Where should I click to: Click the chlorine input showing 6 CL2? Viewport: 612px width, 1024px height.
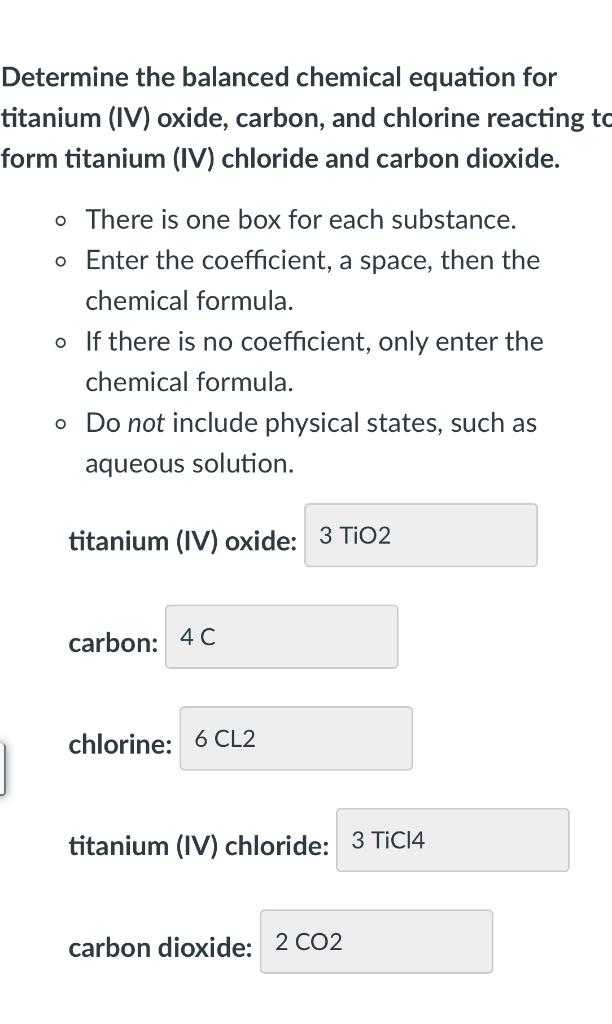pos(296,738)
